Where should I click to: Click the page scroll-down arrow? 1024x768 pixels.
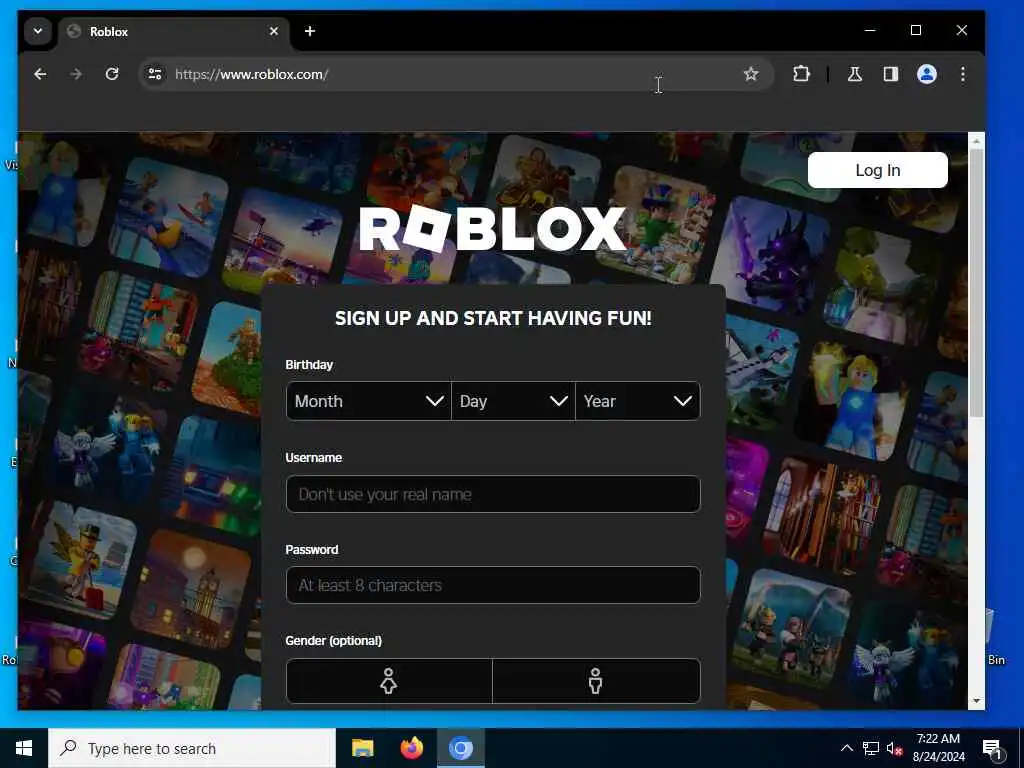[976, 701]
